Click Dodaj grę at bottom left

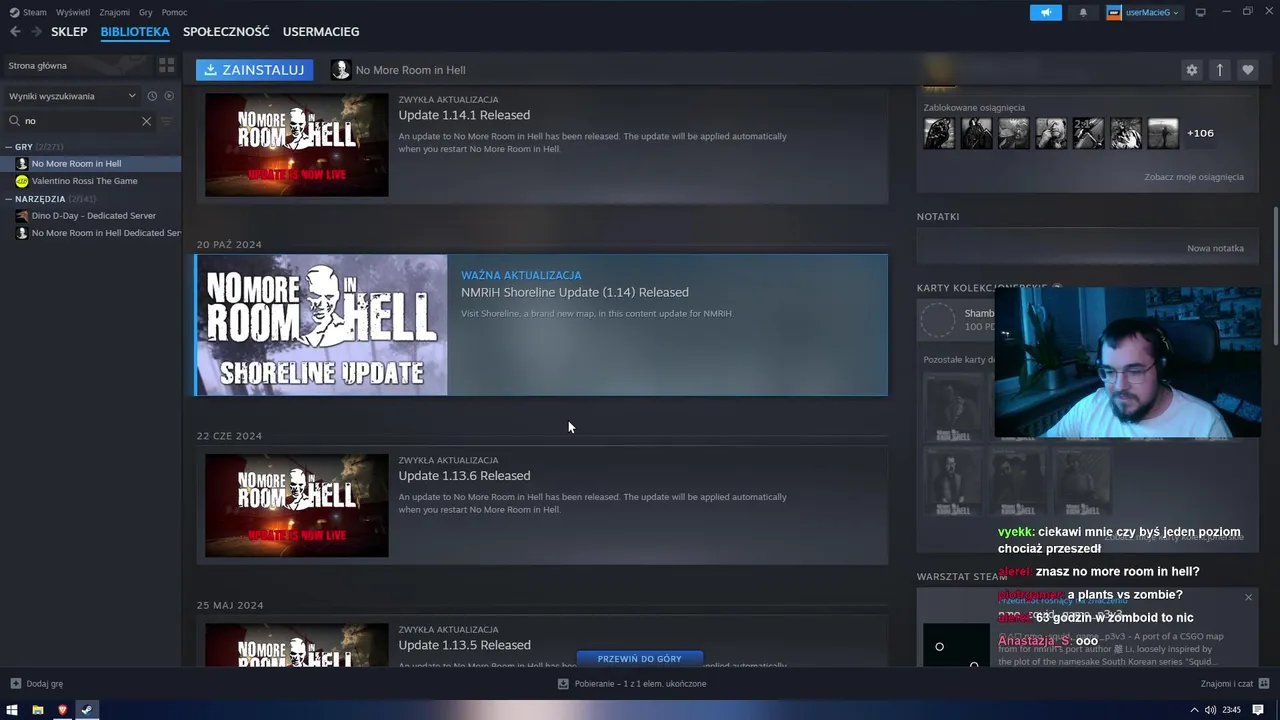(x=37, y=684)
